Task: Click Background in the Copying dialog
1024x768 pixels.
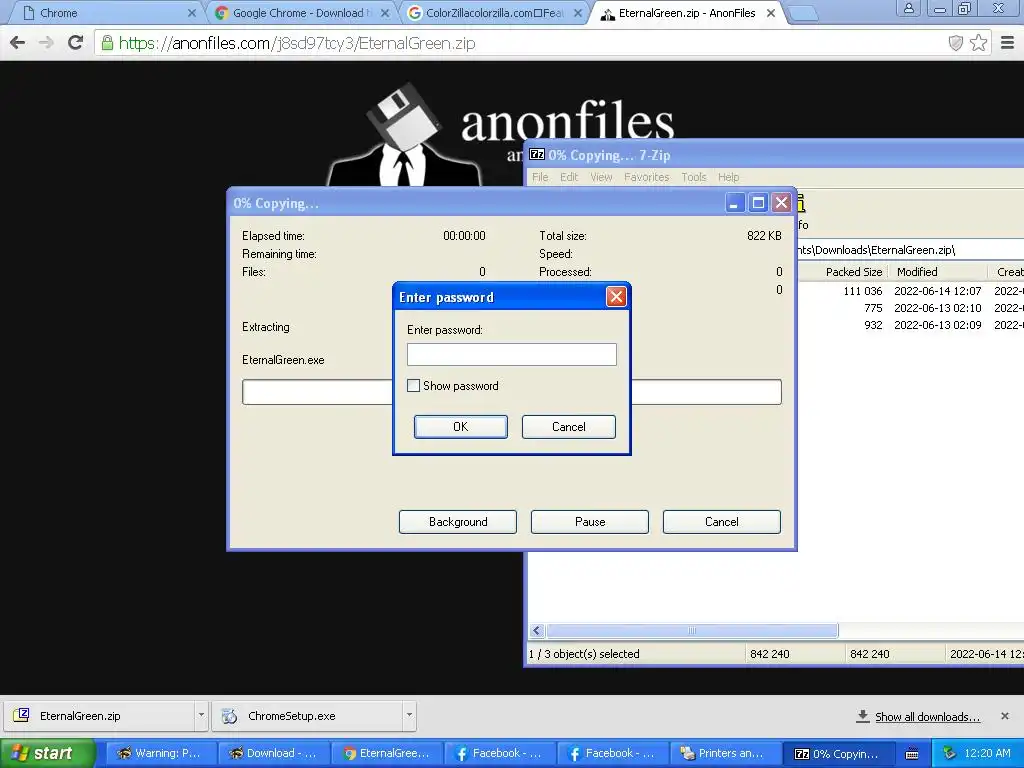Action: (x=458, y=522)
